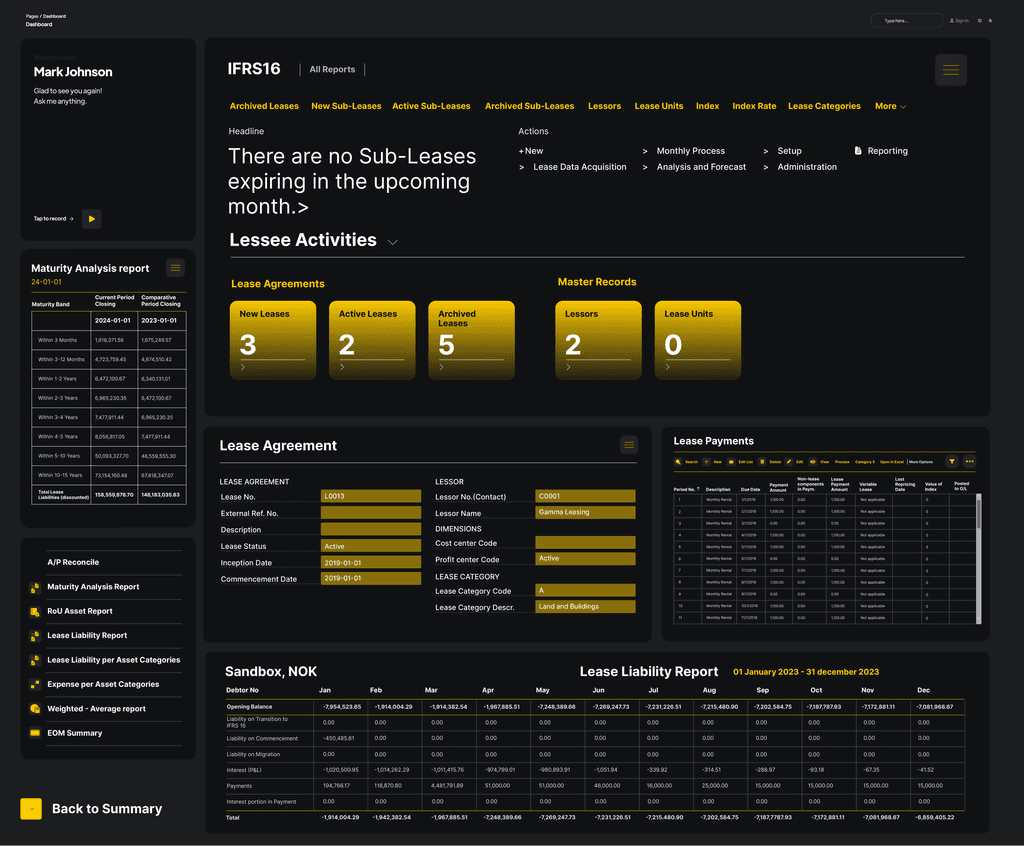1024x846 pixels.
Task: Click the Maturity Analysis report menu icon
Action: (x=175, y=268)
